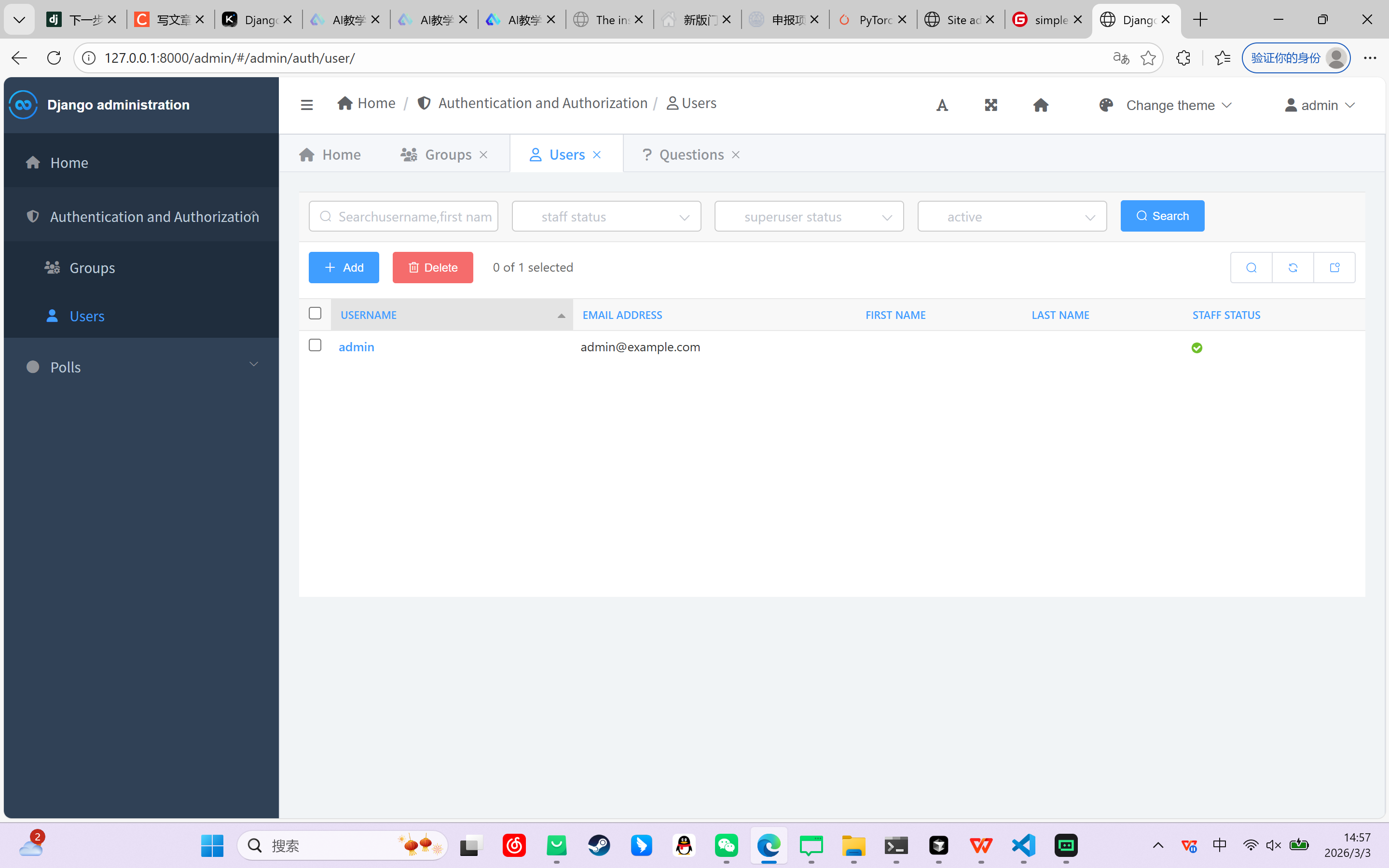Click the refresh icon in table toolbar
1389x868 pixels.
tap(1293, 267)
